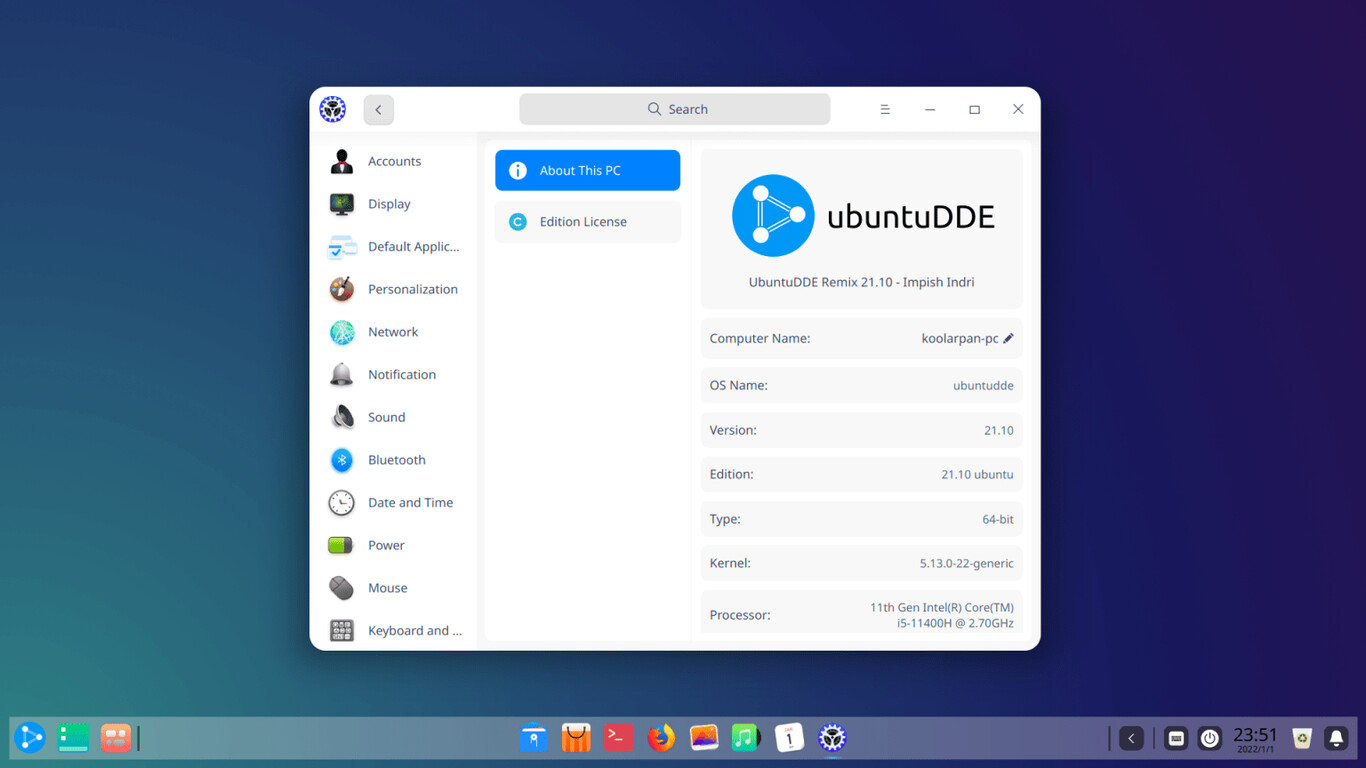1366x768 pixels.
Task: Open the Music player from the dock
Action: tap(746, 737)
